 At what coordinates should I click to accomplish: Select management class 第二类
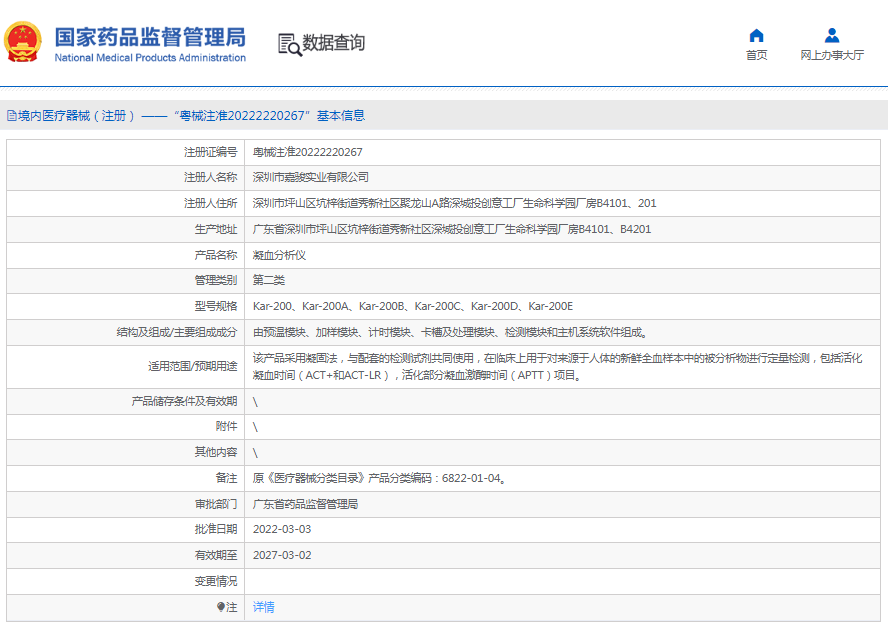click(x=268, y=280)
